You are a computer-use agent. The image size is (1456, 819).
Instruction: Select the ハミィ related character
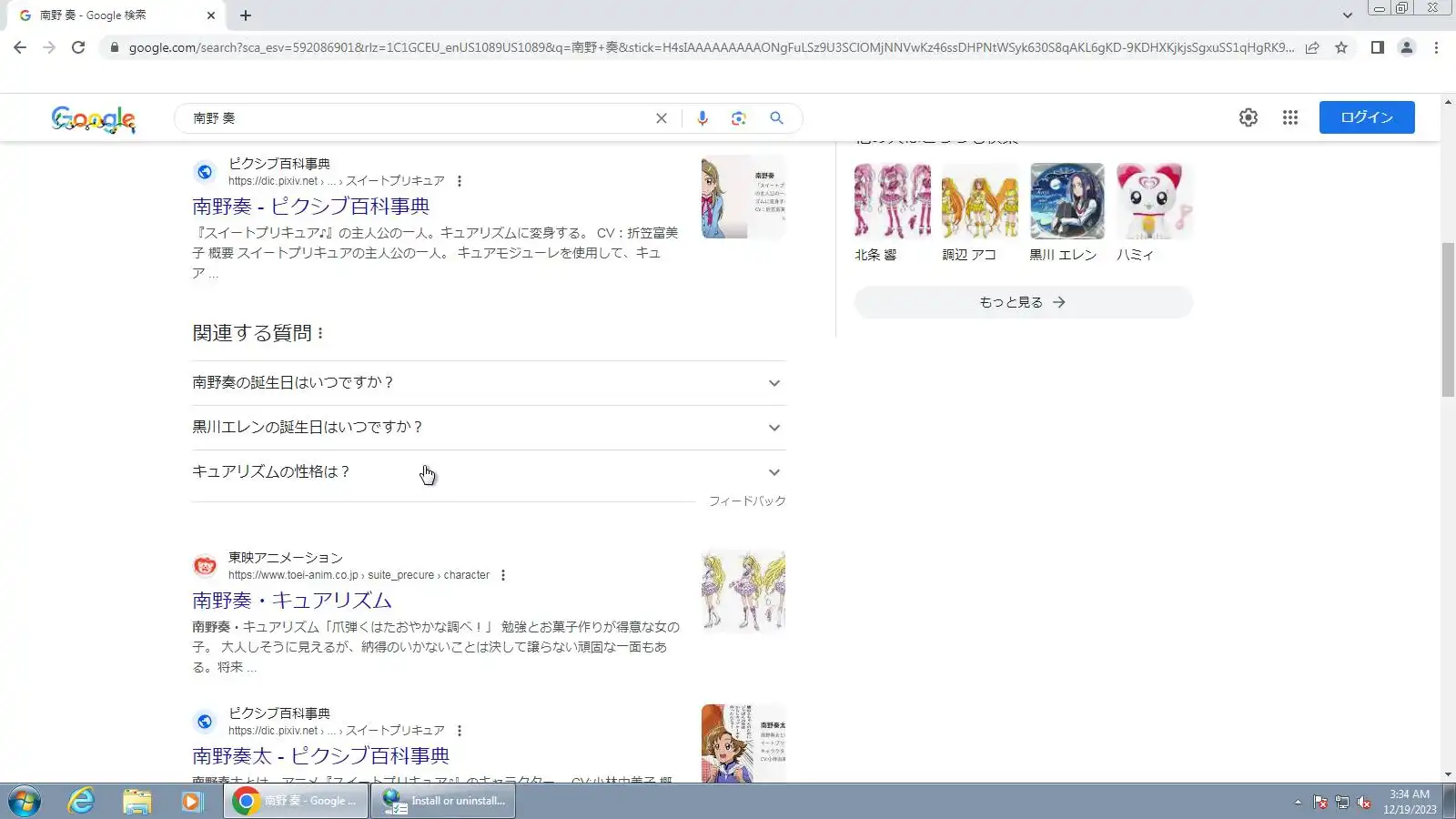(1155, 213)
